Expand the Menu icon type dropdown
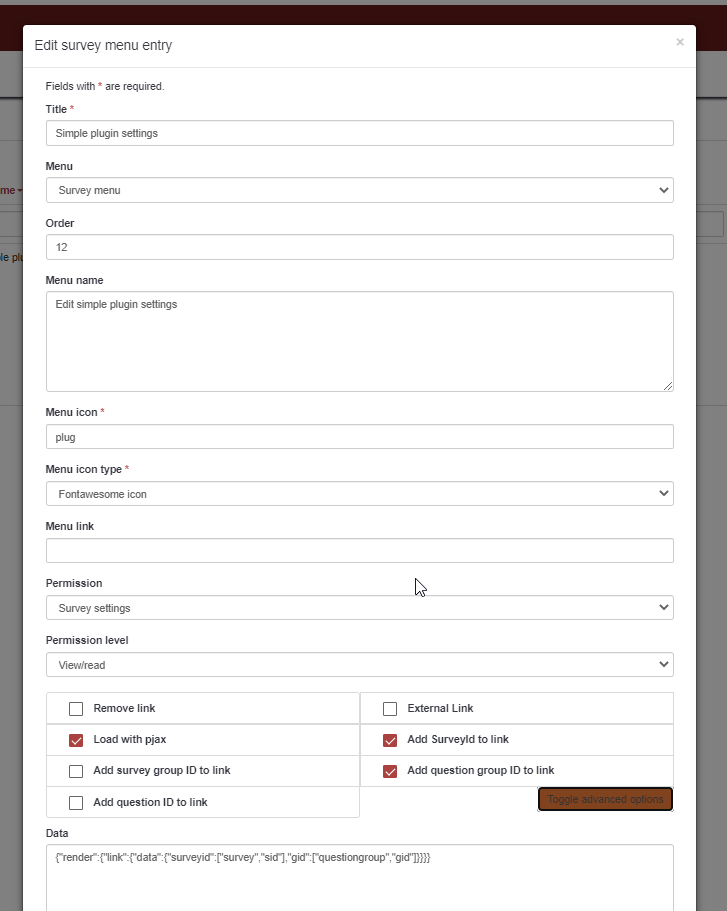 point(359,494)
